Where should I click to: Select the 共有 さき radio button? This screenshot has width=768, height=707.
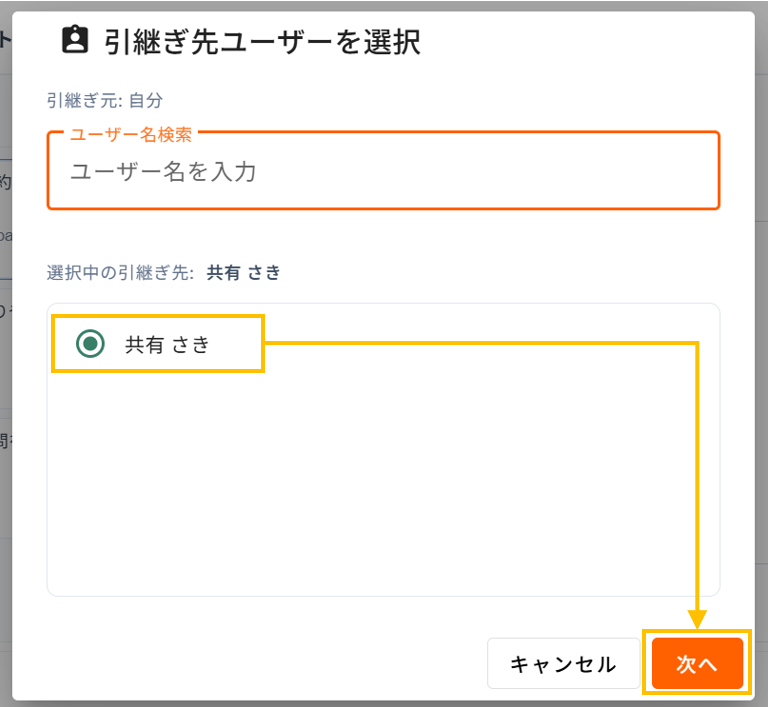coord(90,344)
